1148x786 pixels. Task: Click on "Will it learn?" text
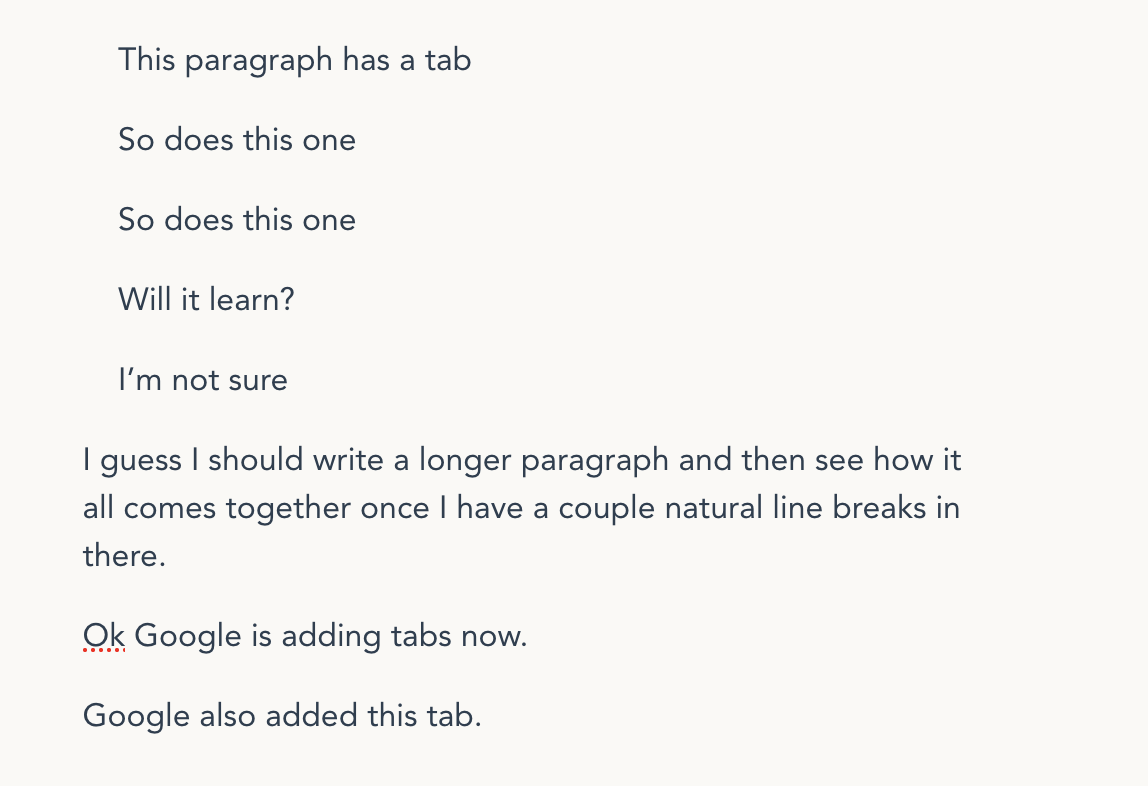pos(206,299)
